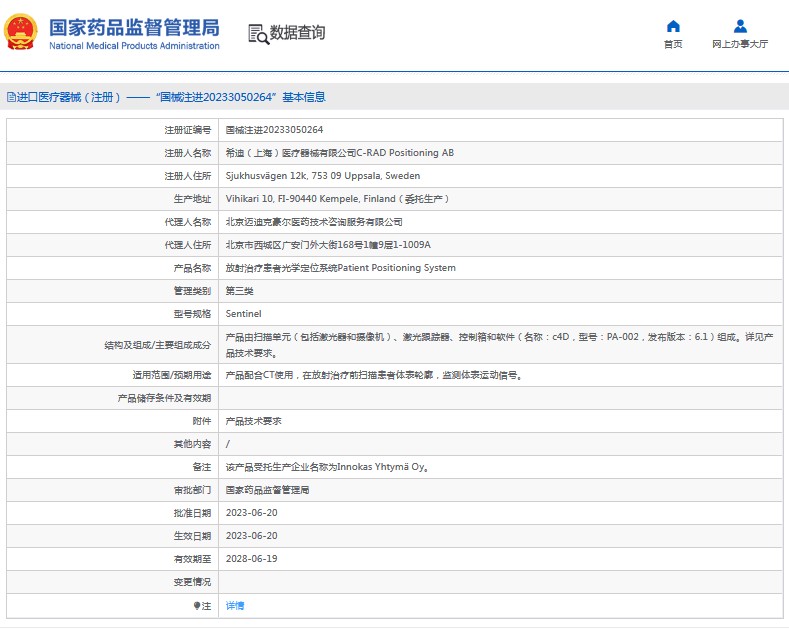Click the 生效日期 row label
Image resolution: width=789 pixels, height=629 pixels.
(x=192, y=536)
